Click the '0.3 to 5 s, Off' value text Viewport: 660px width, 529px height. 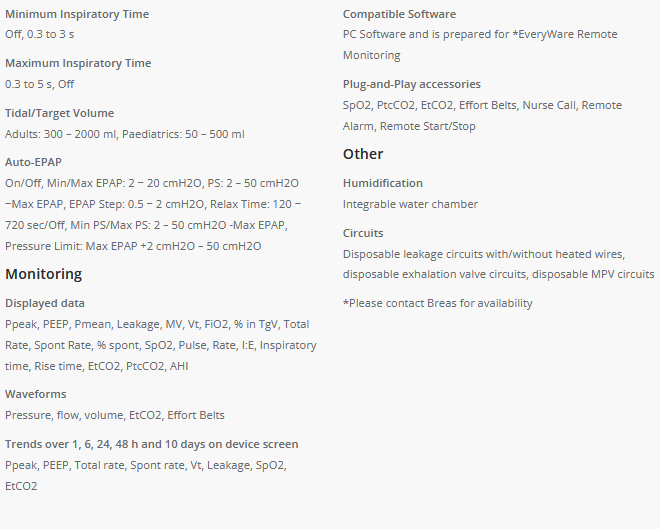(x=40, y=84)
